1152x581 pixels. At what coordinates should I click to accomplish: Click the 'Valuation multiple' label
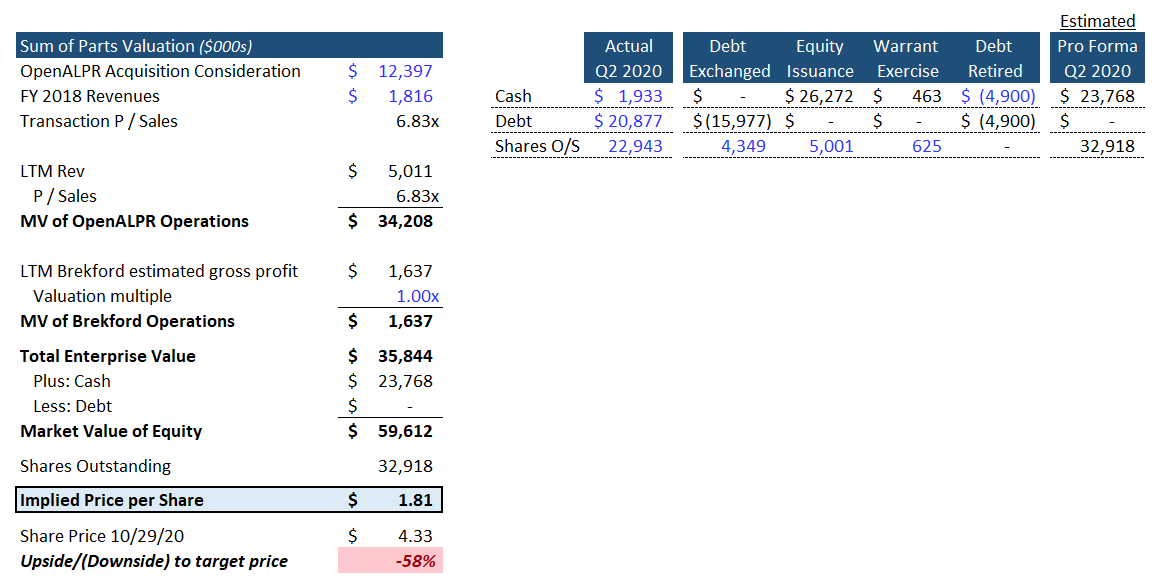[x=102, y=296]
